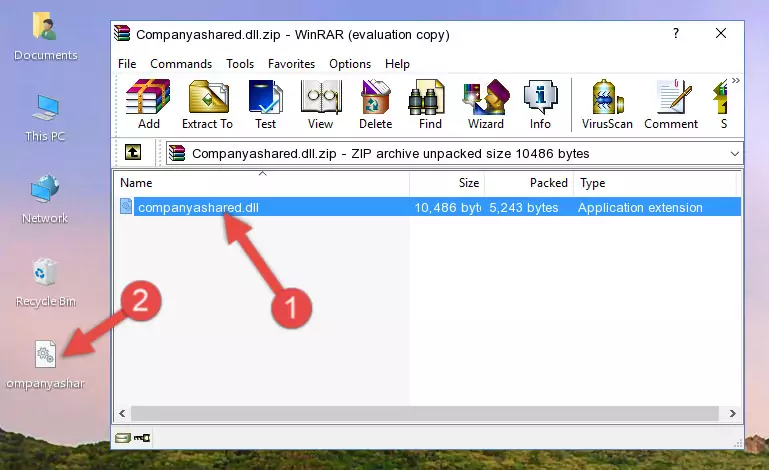Open the Comment tool
Screen dimensions: 769x470
click(671, 104)
